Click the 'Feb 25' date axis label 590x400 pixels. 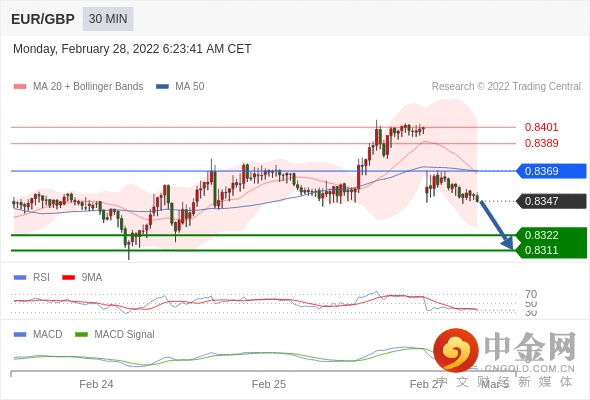click(x=269, y=384)
